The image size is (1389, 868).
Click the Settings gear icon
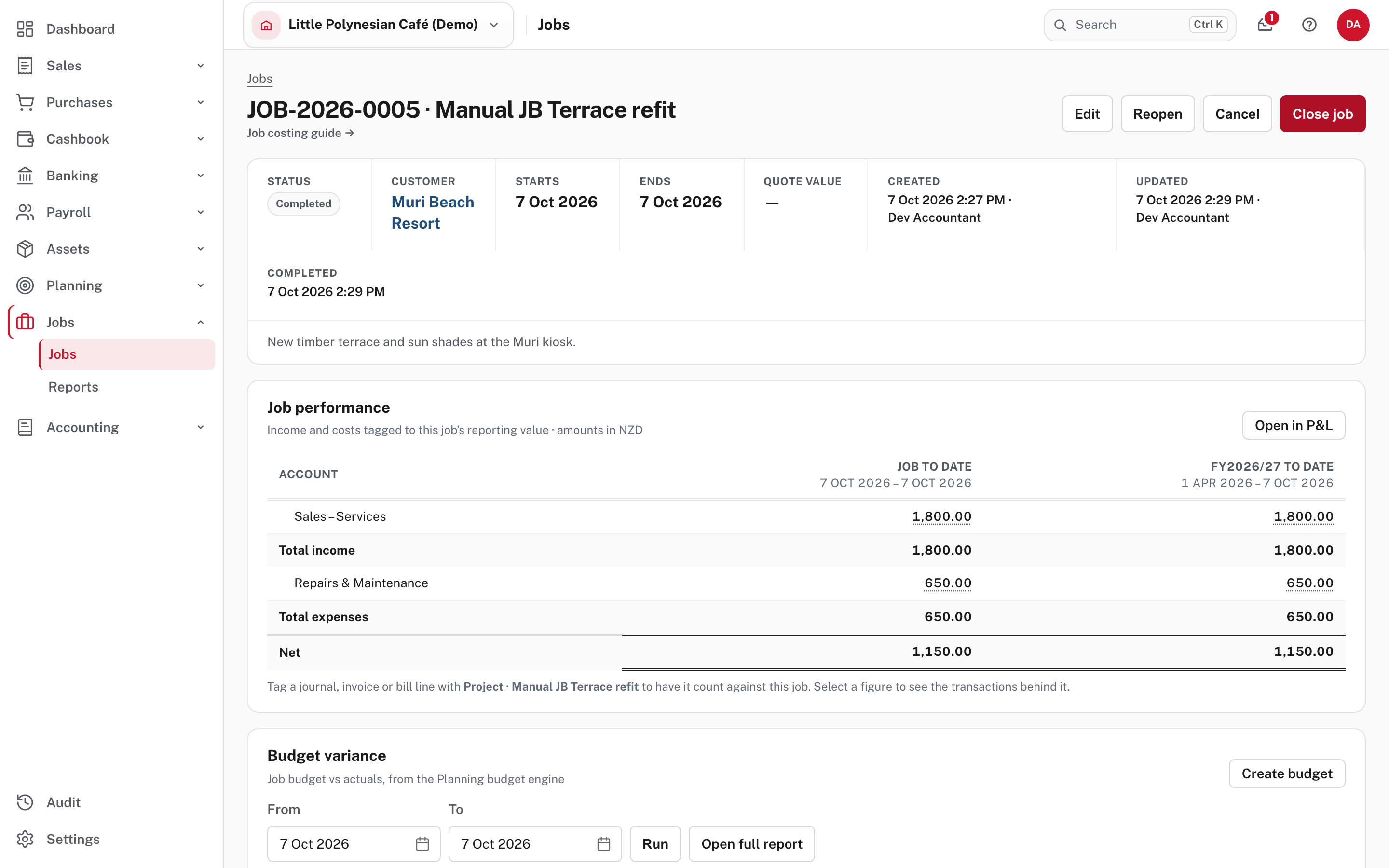tap(25, 839)
